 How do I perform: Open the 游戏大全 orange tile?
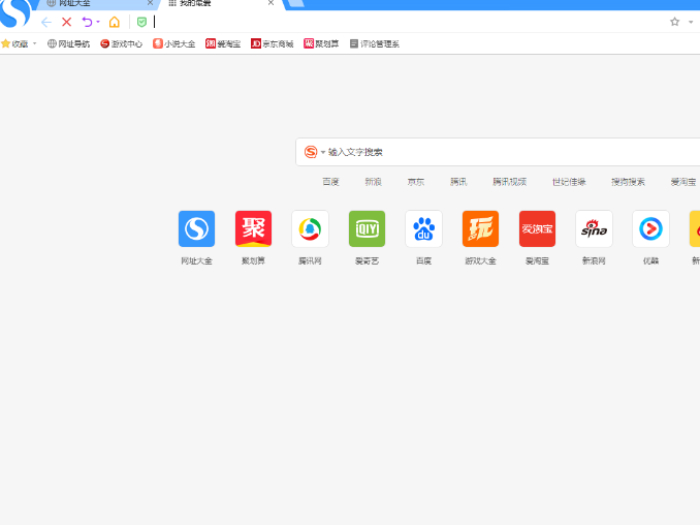[480, 229]
